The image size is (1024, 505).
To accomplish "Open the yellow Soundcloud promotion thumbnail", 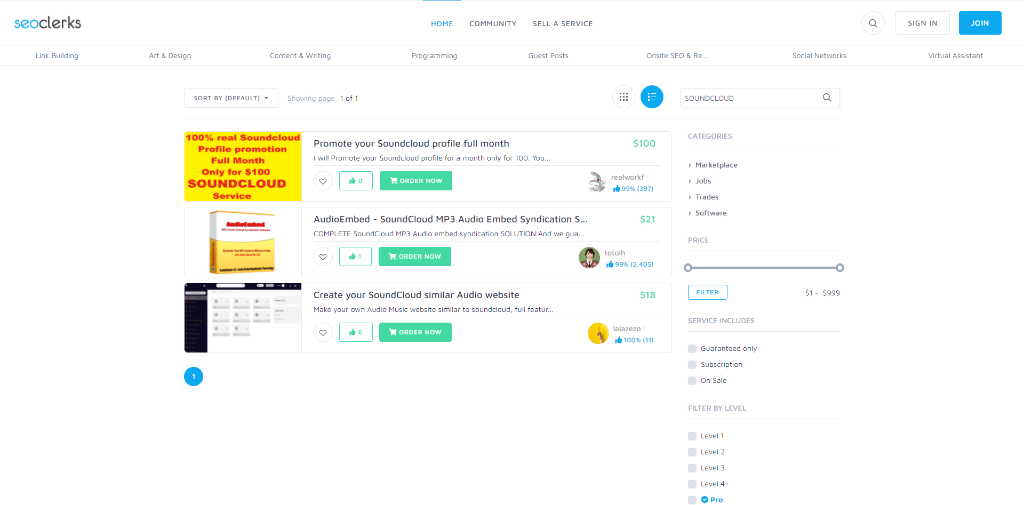I will [243, 166].
